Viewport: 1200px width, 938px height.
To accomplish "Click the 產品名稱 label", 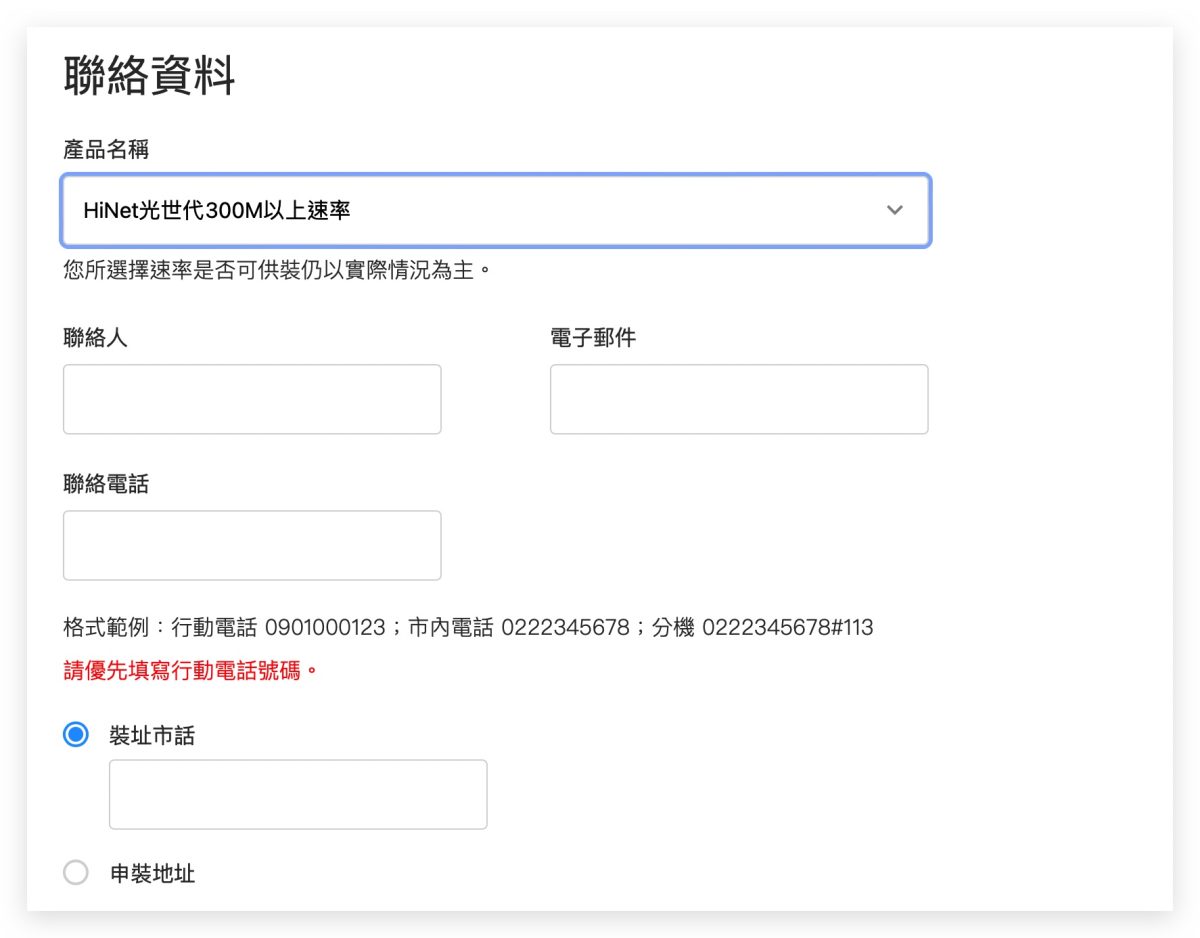I will click(x=106, y=150).
